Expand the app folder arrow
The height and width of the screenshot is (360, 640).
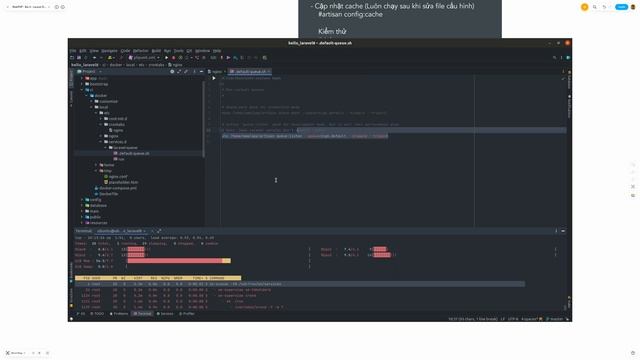click(82, 78)
